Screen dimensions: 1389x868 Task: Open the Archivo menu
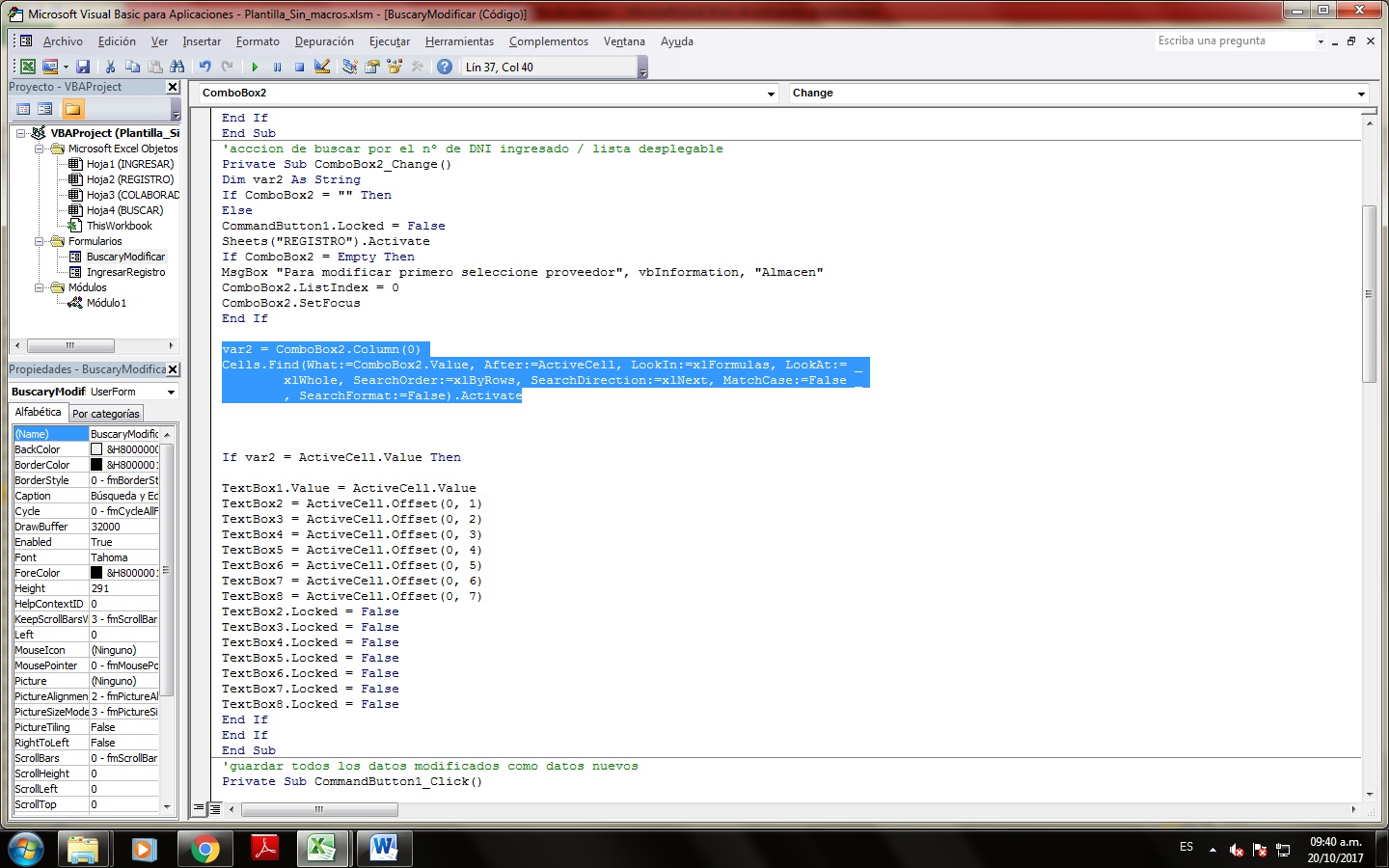(63, 41)
